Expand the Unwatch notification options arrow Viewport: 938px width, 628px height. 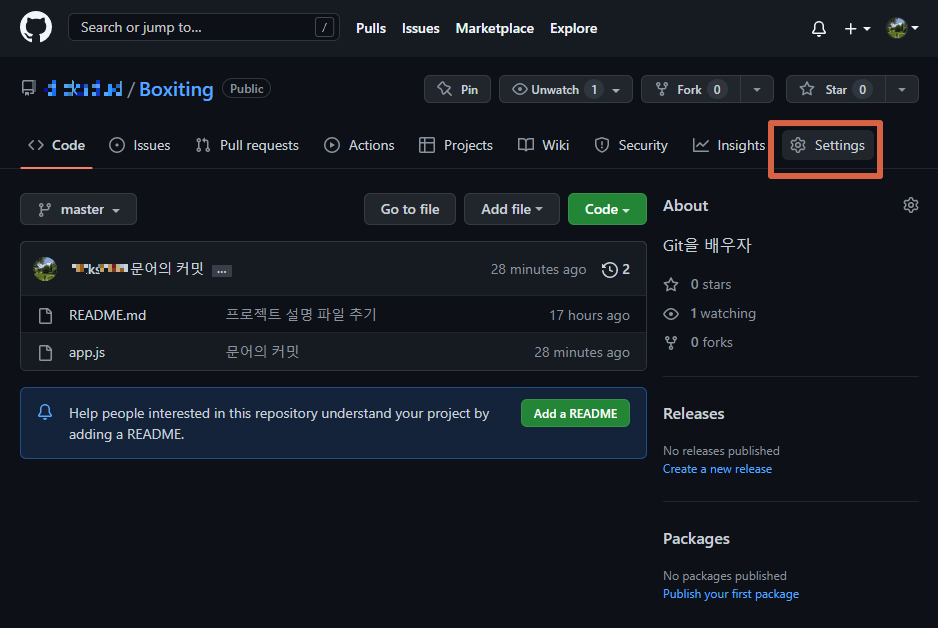click(x=616, y=90)
